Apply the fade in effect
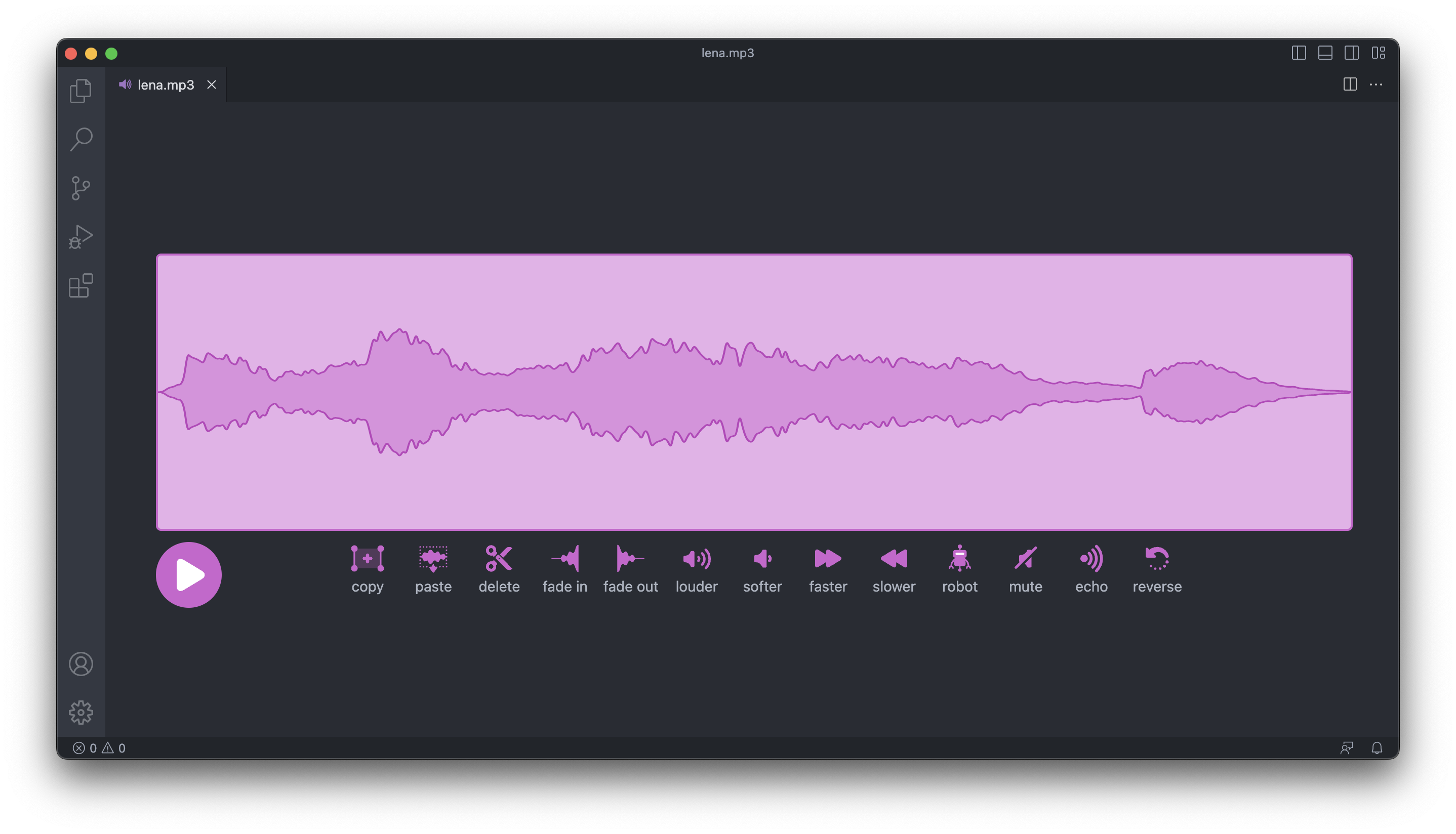 [x=565, y=559]
